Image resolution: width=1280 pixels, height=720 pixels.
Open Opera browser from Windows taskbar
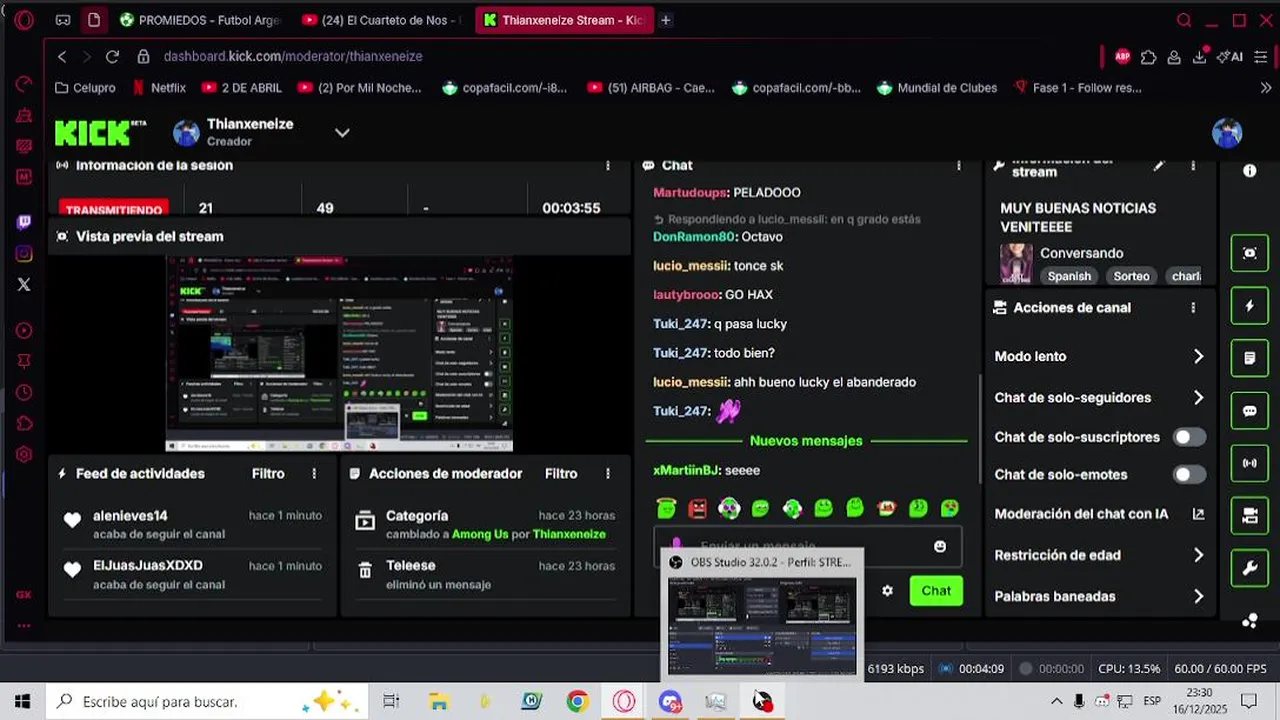point(624,702)
